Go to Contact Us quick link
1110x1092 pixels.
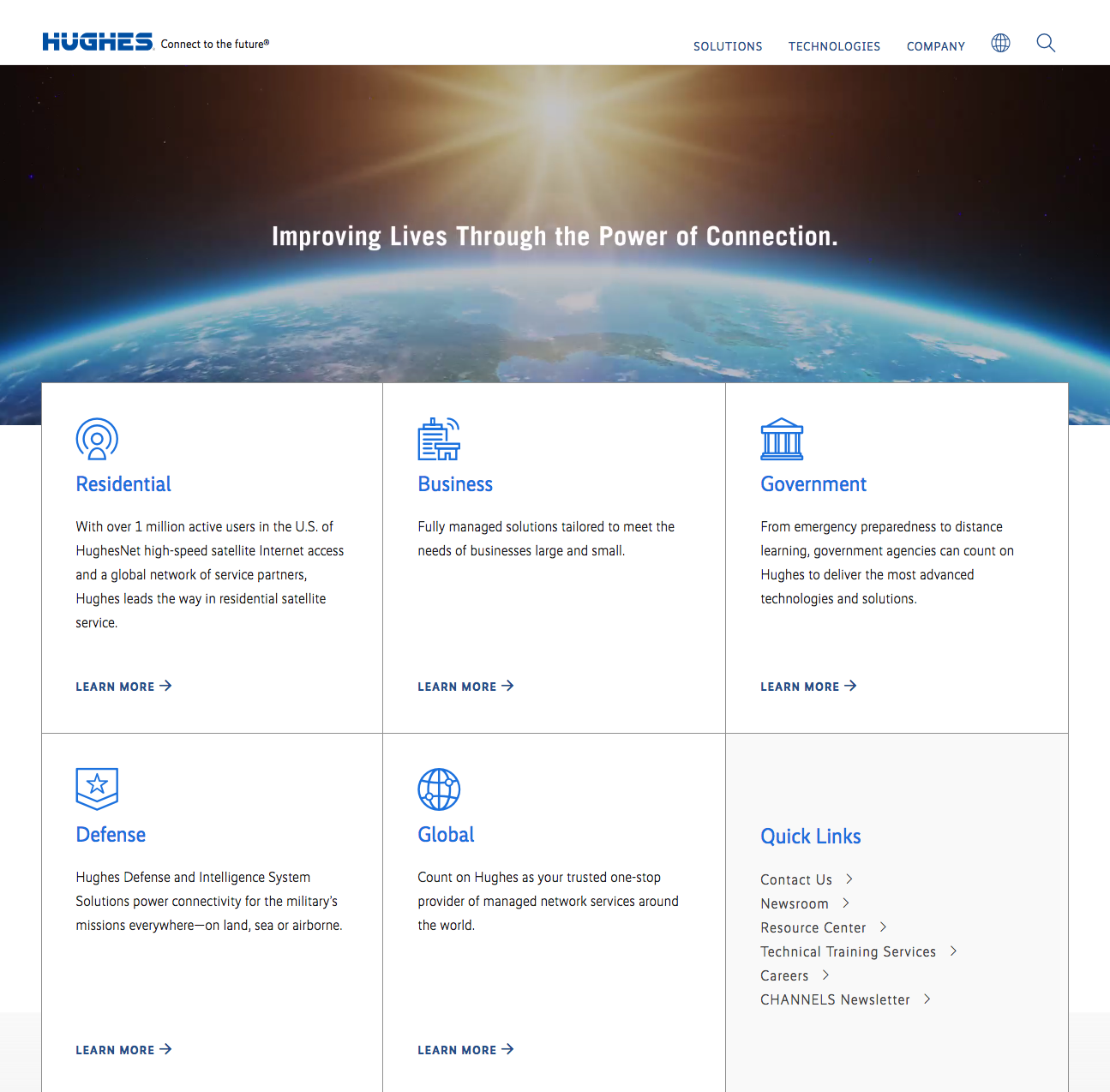pyautogui.click(x=796, y=879)
